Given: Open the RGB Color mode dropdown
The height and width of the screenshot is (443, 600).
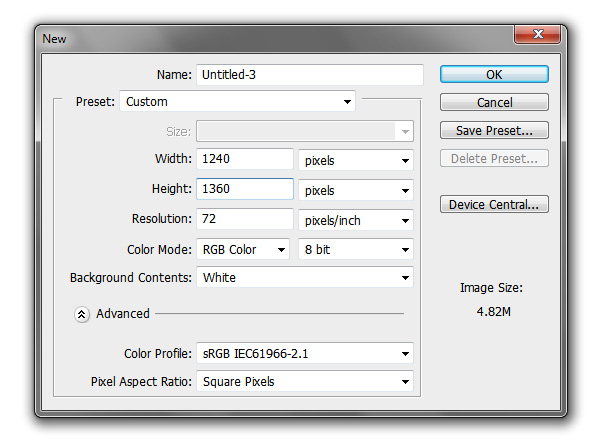Looking at the screenshot, I should 243,249.
